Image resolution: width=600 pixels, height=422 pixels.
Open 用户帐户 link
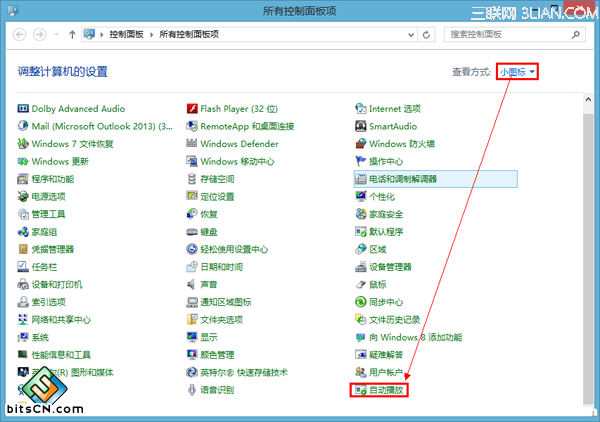coord(386,372)
